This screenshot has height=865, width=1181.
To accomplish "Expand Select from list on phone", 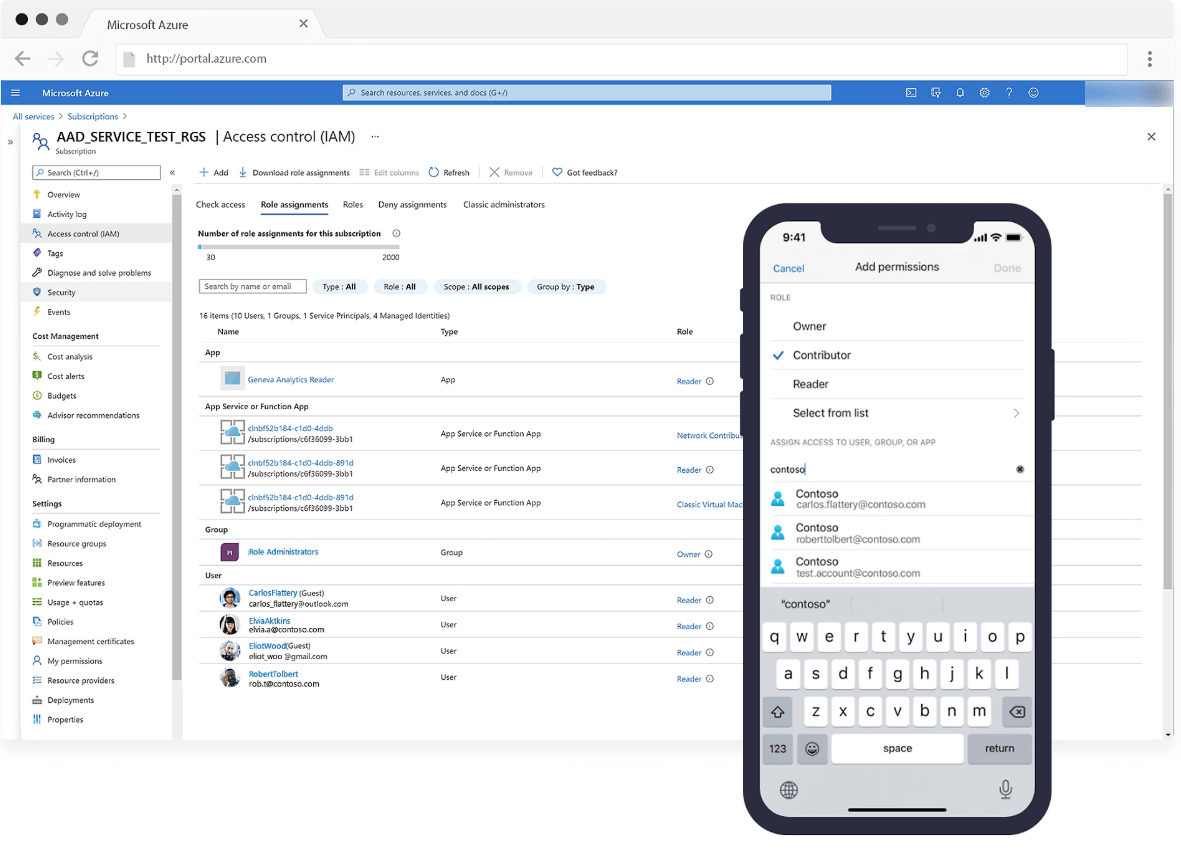I will 897,413.
